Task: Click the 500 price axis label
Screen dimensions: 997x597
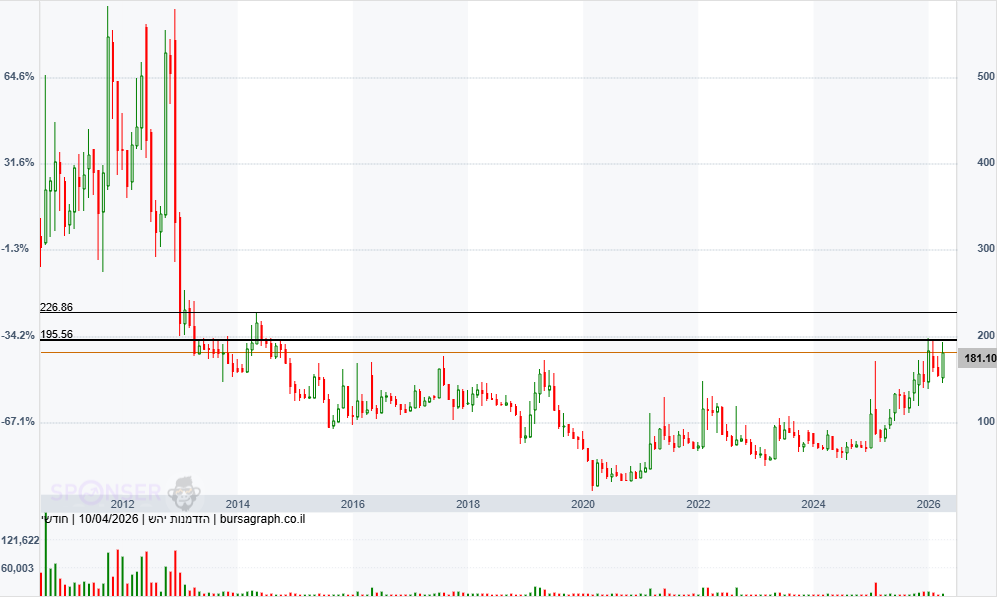Action: pos(986,76)
